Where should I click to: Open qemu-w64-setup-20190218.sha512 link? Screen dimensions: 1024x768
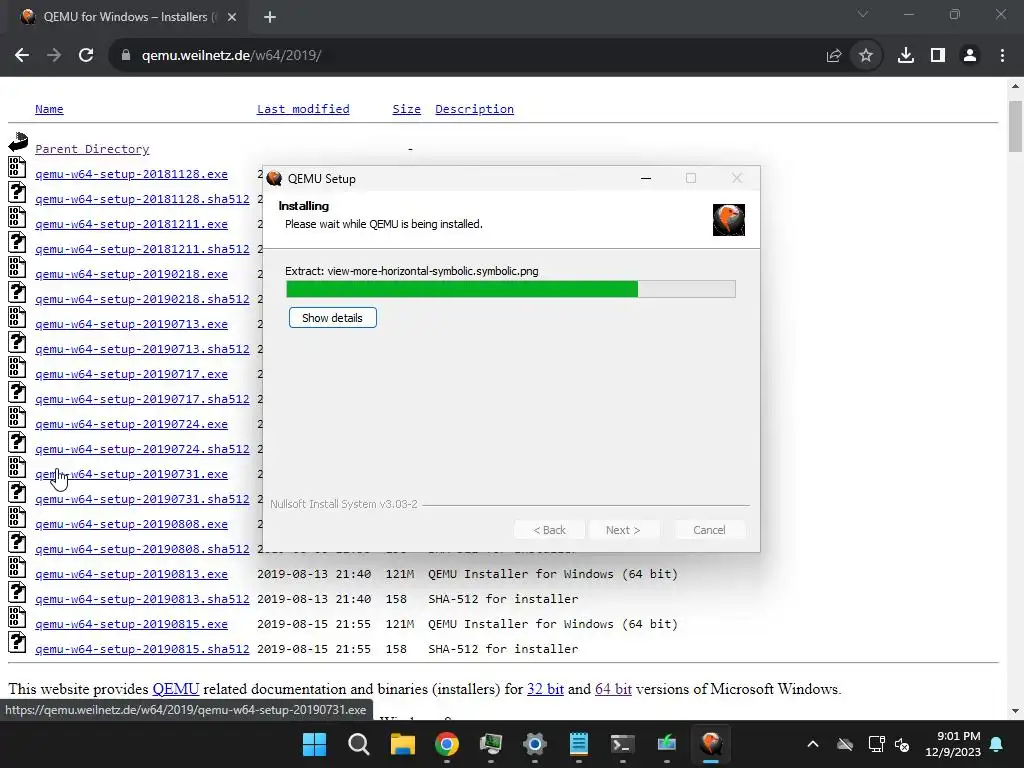click(x=142, y=299)
